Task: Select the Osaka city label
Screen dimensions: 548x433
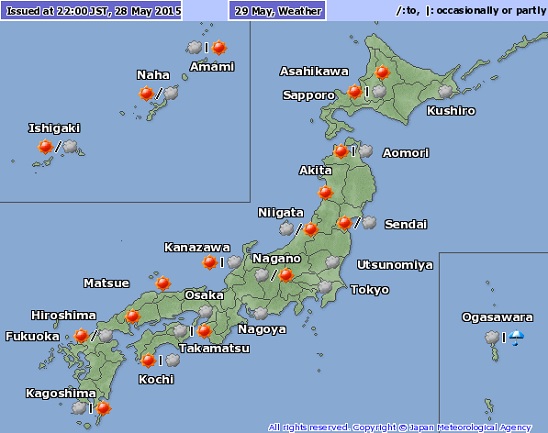Action: [x=204, y=295]
